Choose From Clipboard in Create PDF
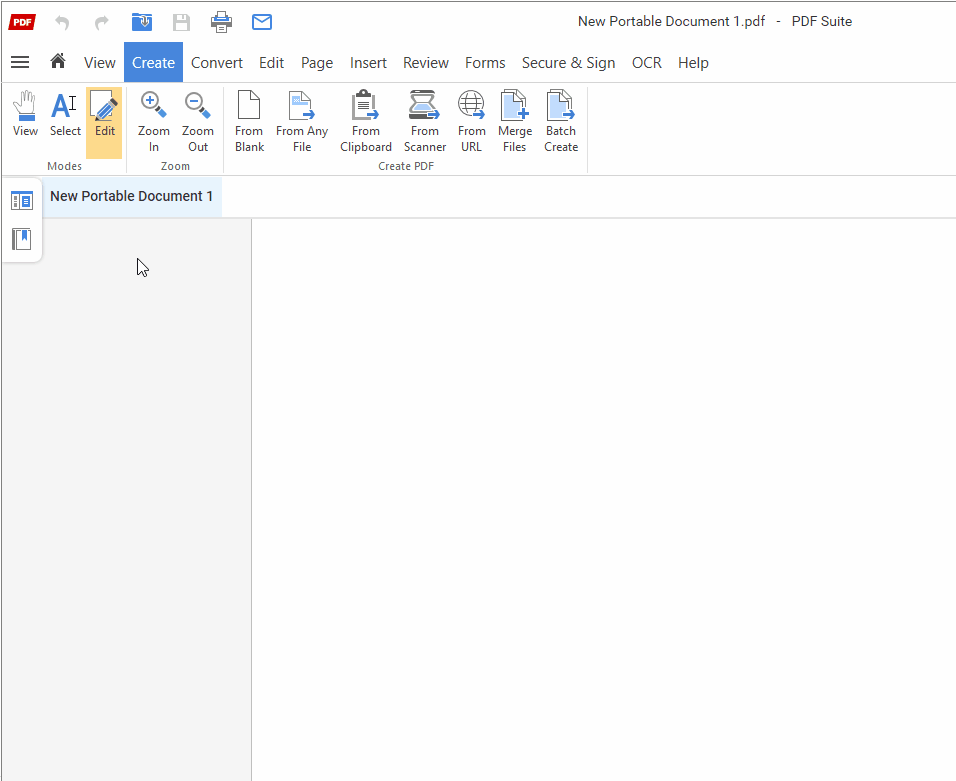Viewport: 956px width, 781px height. tap(366, 121)
